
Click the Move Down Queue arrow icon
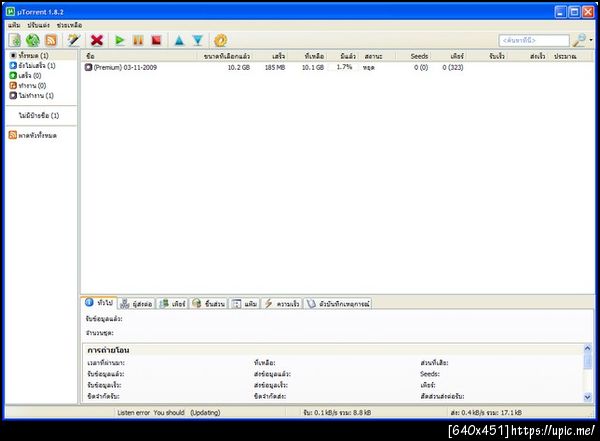point(197,40)
